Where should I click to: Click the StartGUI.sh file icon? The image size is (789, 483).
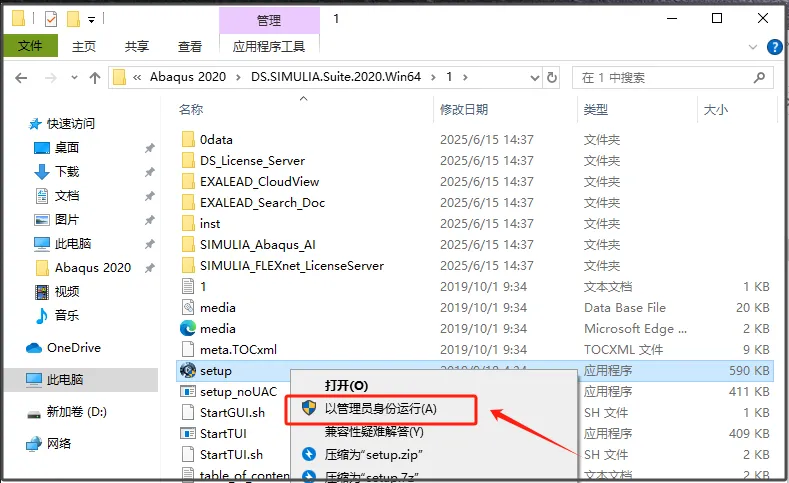point(188,413)
